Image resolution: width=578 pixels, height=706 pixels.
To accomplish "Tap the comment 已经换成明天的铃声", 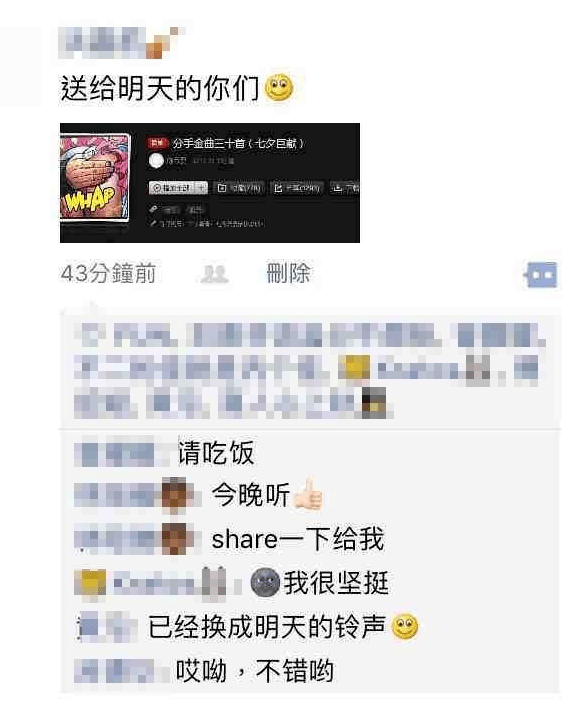I will (x=283, y=626).
